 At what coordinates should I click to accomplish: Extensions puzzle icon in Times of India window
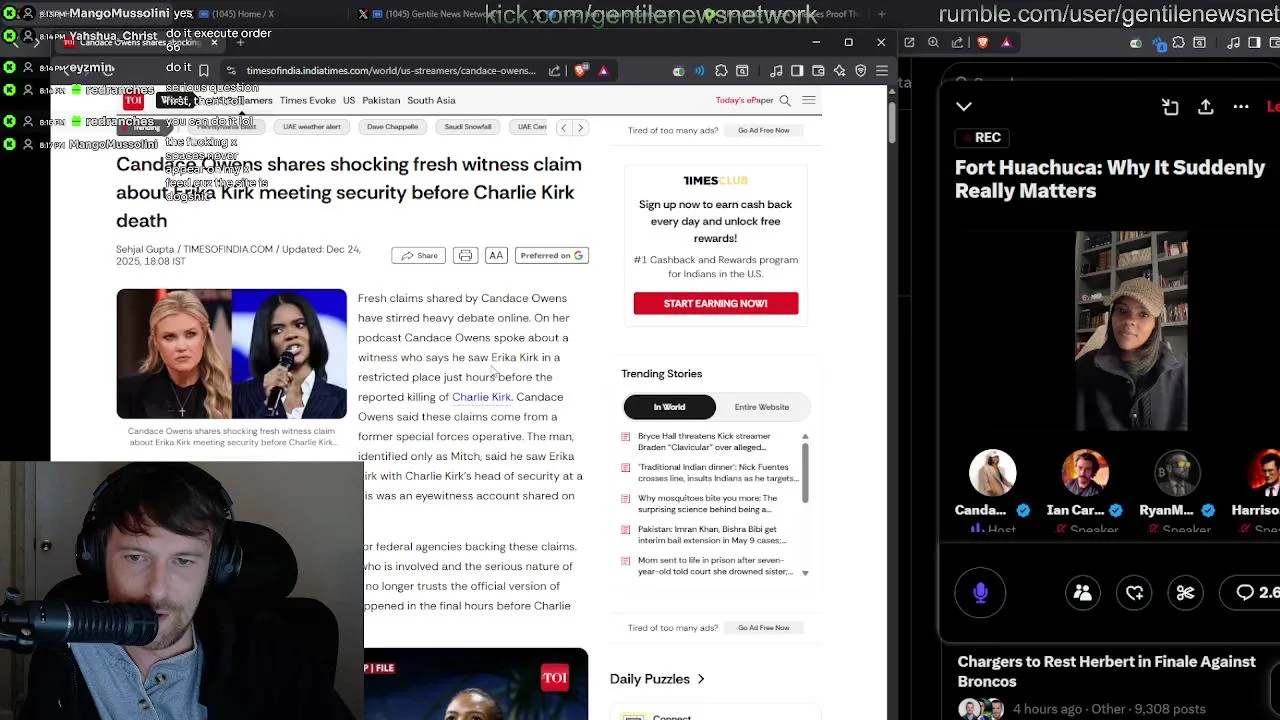coord(721,71)
